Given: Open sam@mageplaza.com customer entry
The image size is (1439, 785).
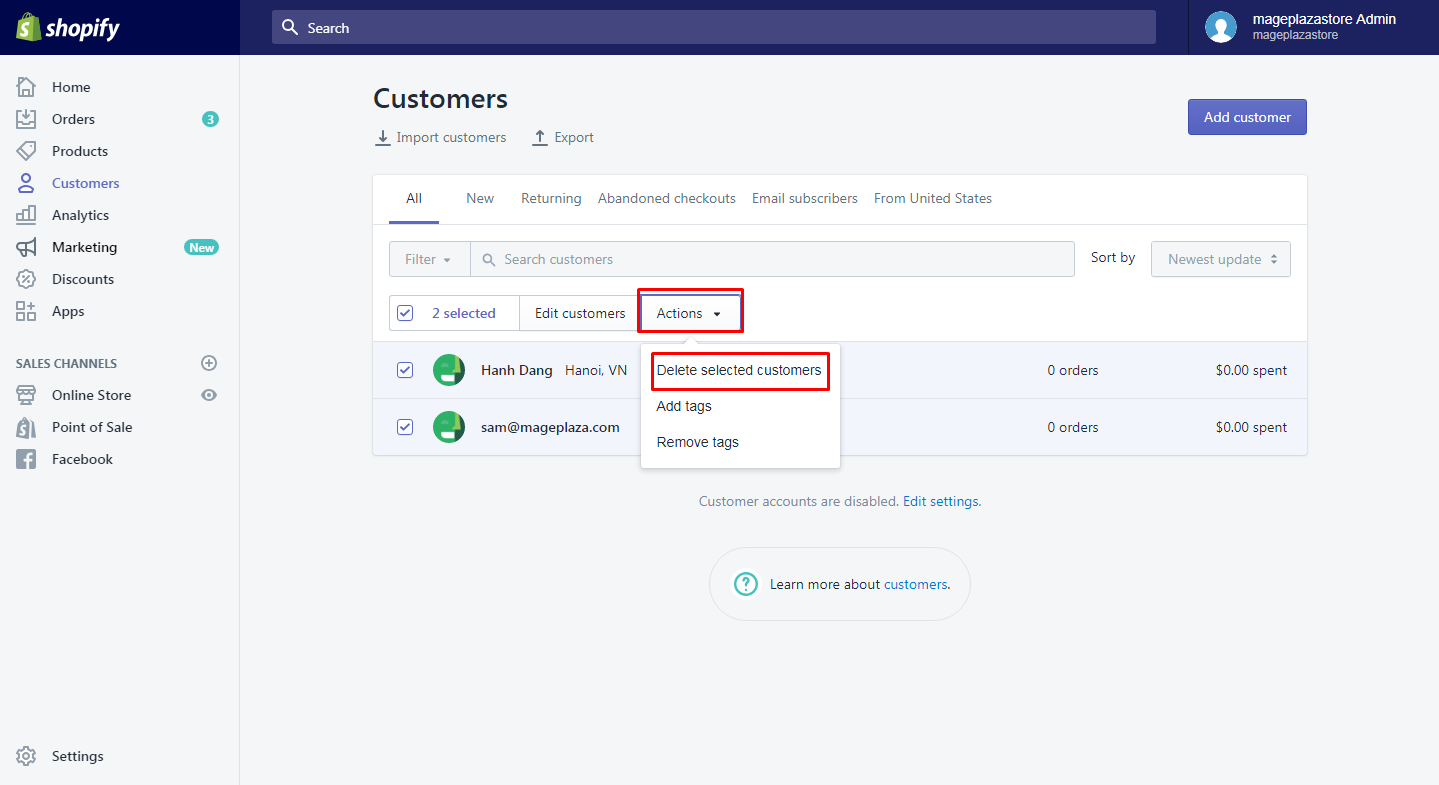Looking at the screenshot, I should point(550,427).
